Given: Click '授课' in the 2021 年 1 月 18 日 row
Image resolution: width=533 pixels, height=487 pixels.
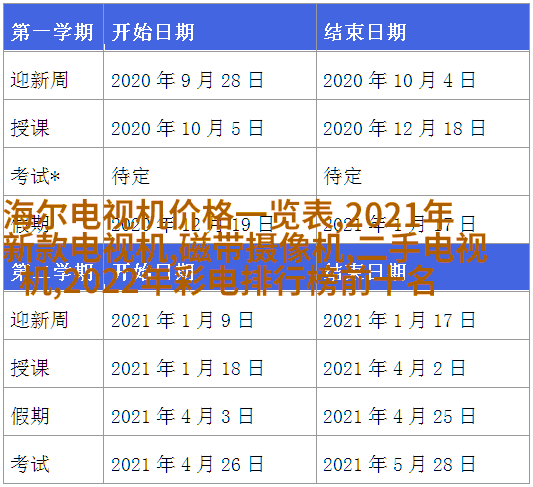Looking at the screenshot, I should [30, 368].
